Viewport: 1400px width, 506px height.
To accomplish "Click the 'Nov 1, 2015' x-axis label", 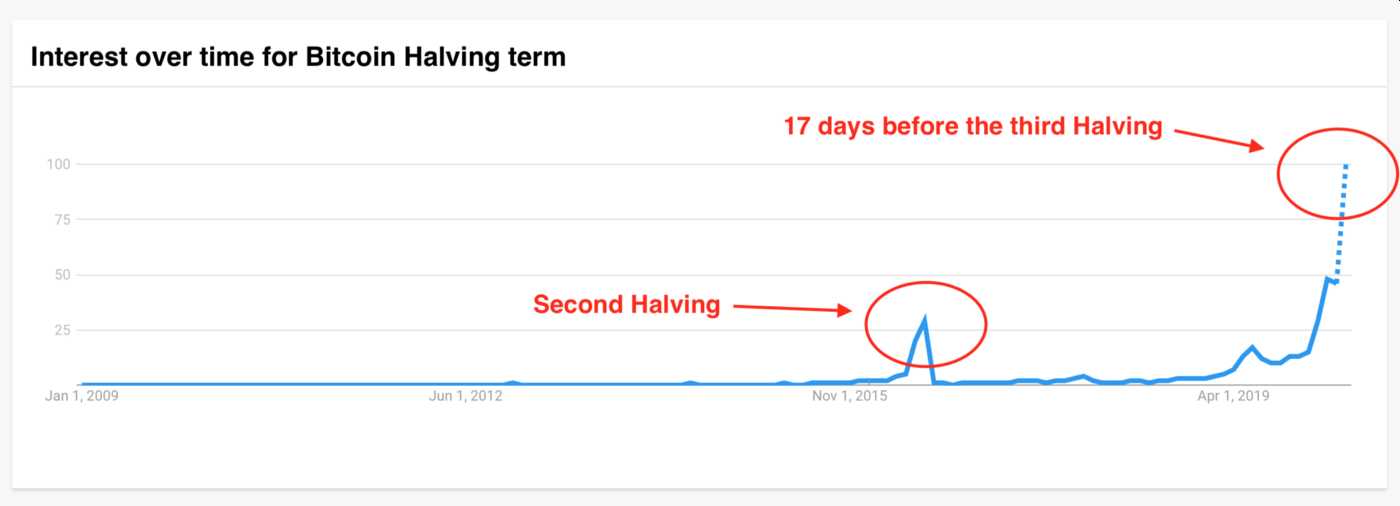I will (x=849, y=397).
